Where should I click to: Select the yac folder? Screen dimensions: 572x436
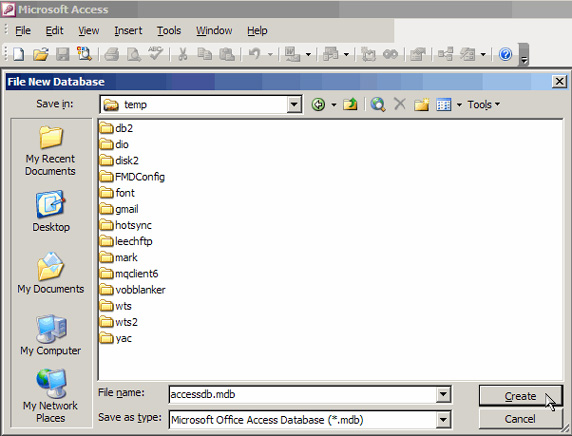point(116,338)
